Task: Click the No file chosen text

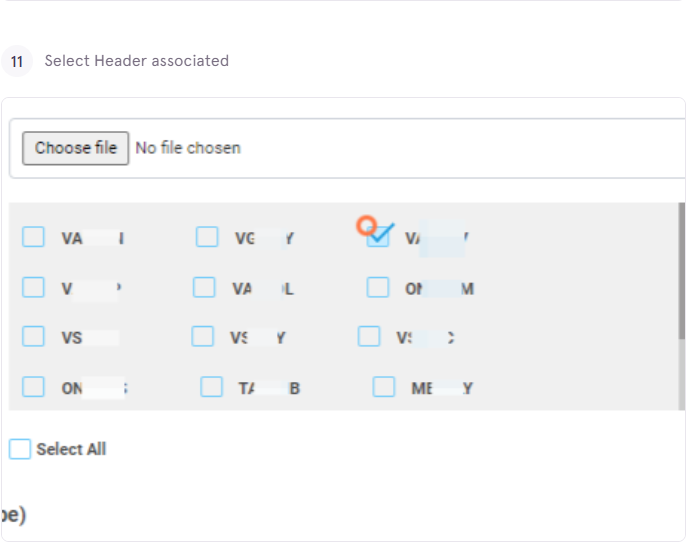Action: coord(188,148)
